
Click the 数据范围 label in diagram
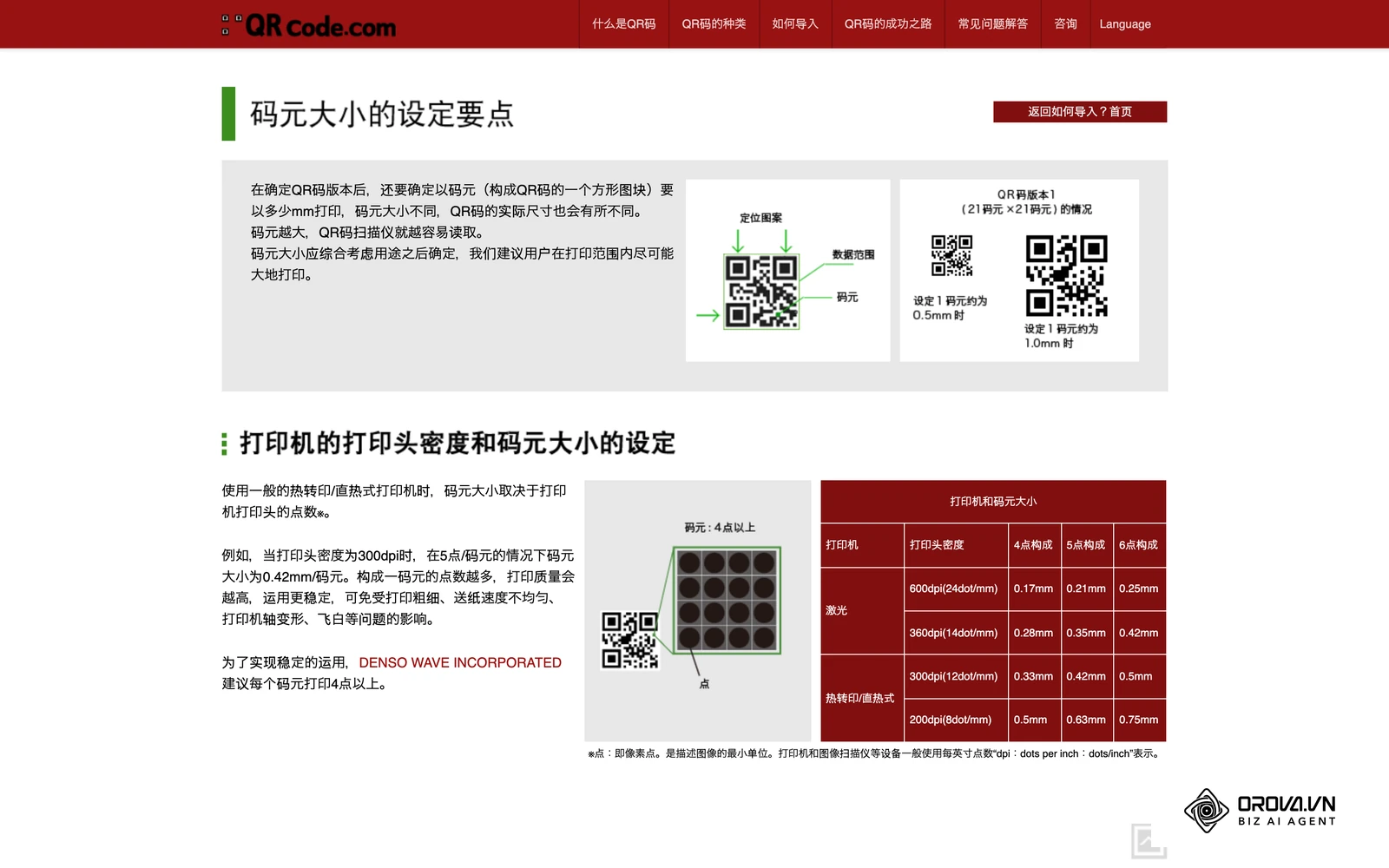(x=853, y=254)
